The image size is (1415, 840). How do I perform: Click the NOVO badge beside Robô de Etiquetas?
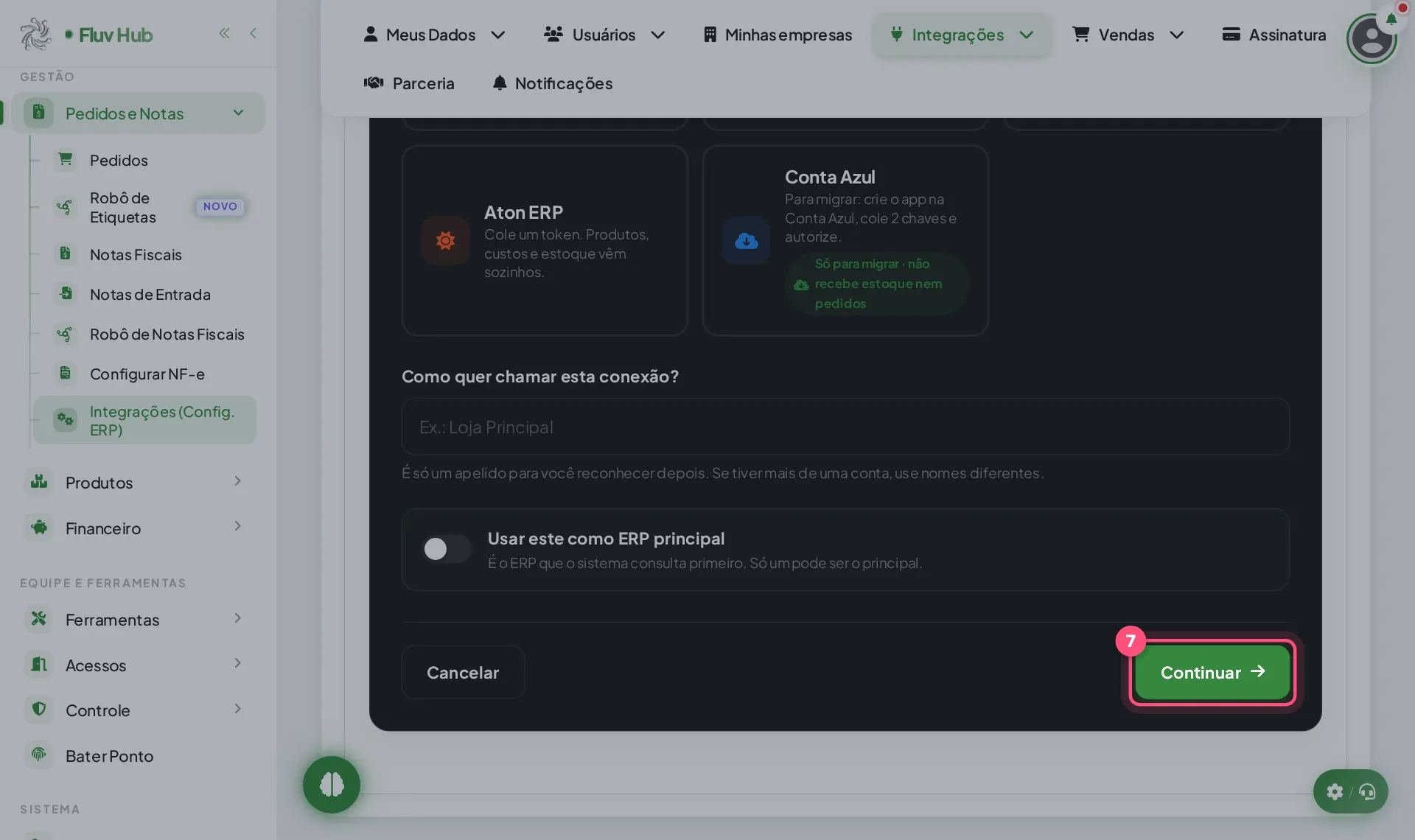coord(220,206)
